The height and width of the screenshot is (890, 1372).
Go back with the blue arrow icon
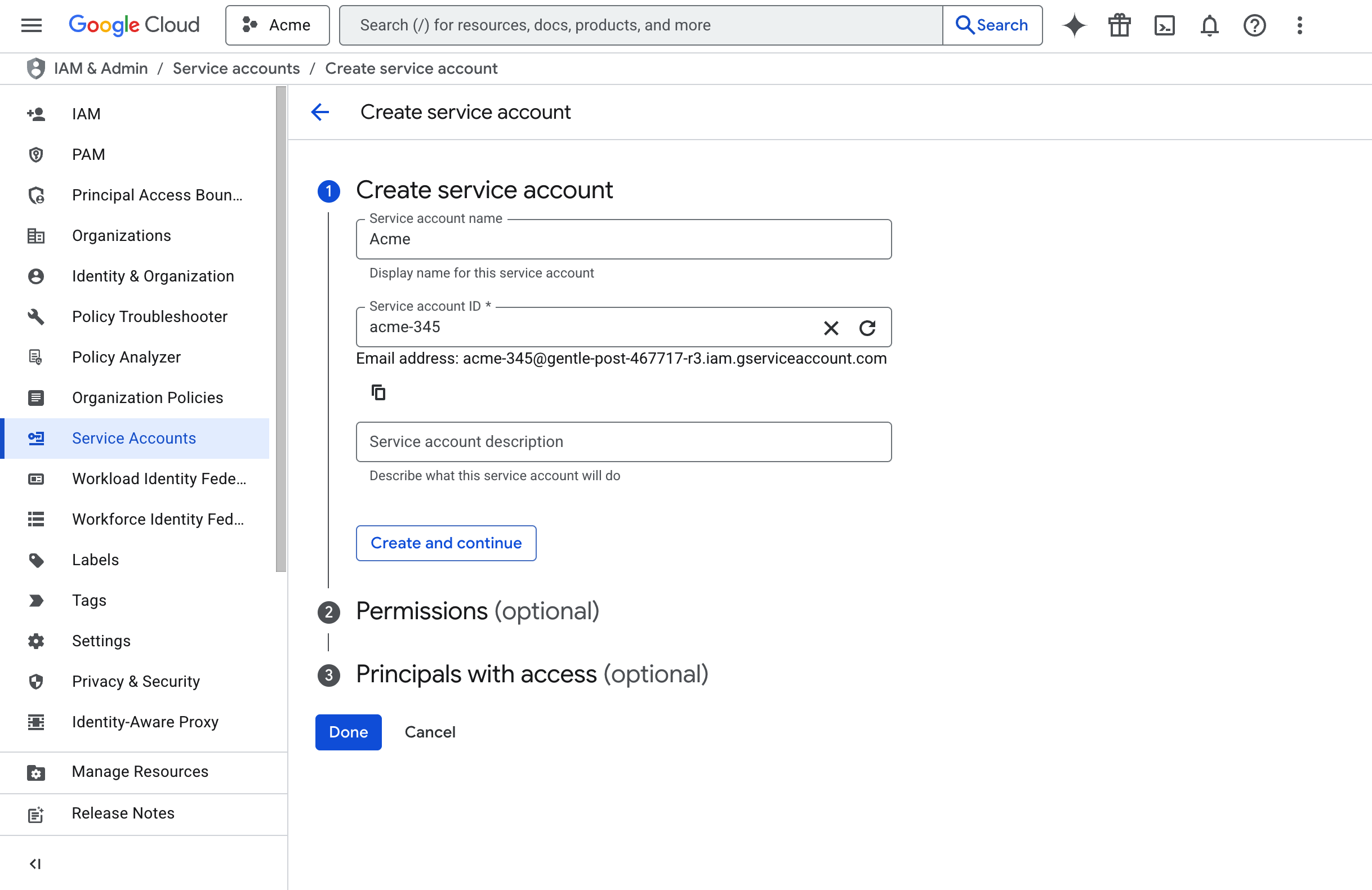click(320, 112)
